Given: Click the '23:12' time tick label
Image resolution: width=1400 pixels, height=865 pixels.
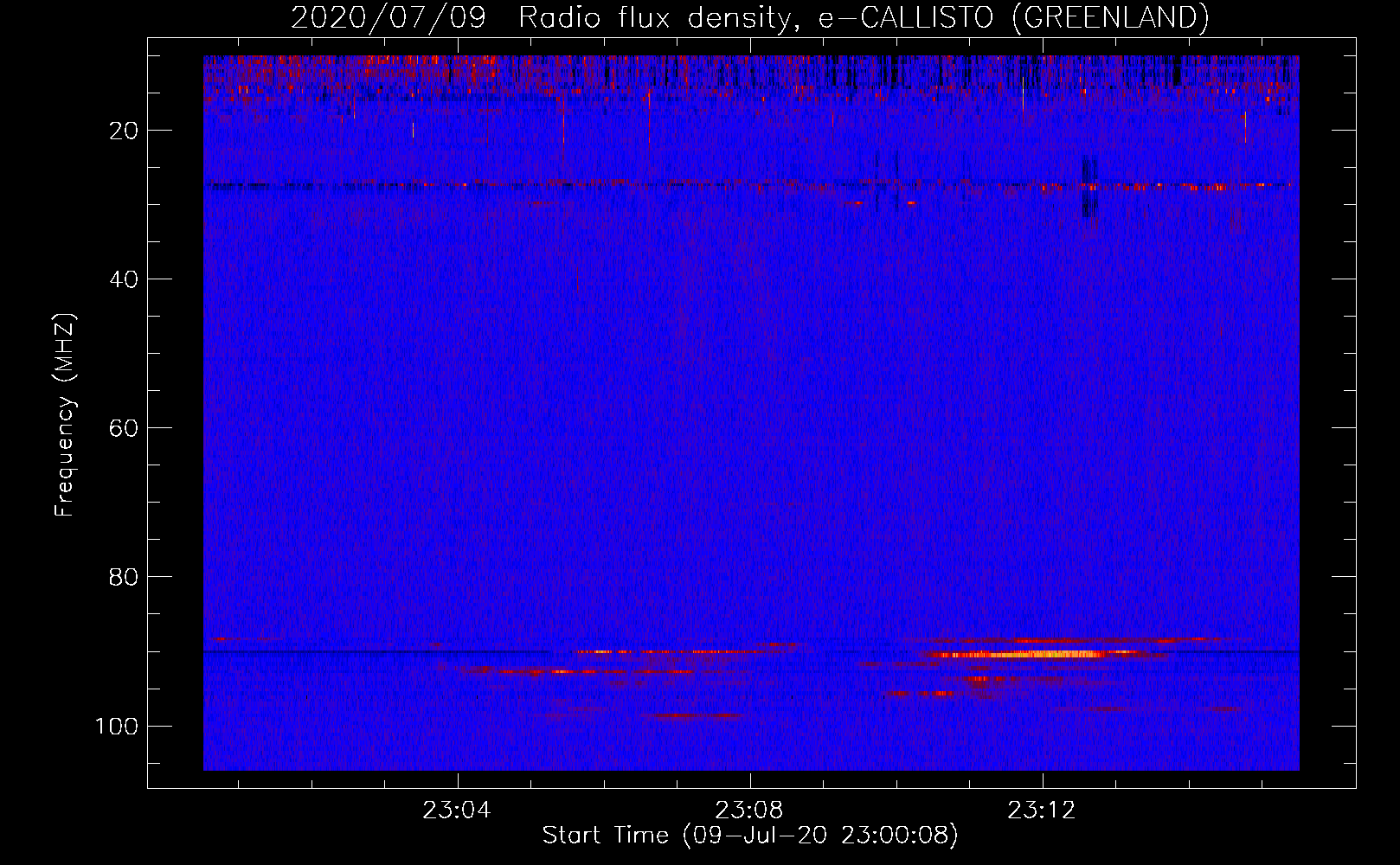Looking at the screenshot, I should tap(1042, 811).
